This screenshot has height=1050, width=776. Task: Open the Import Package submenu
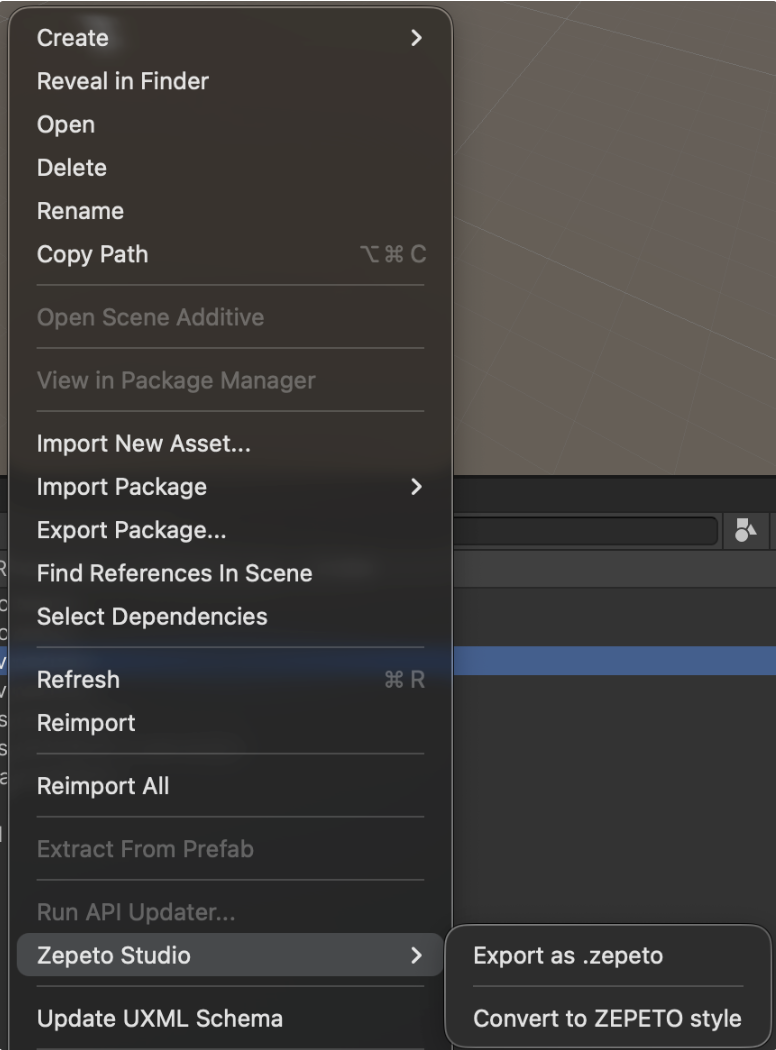[230, 487]
